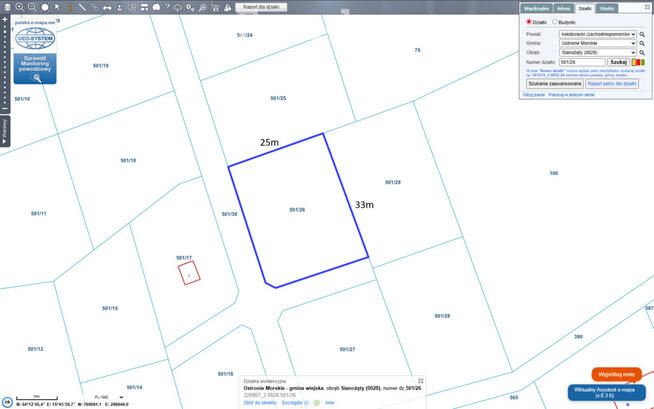This screenshot has height=409, width=654.
Task: Click the zoom out magnifier tool
Action: [x=32, y=7]
